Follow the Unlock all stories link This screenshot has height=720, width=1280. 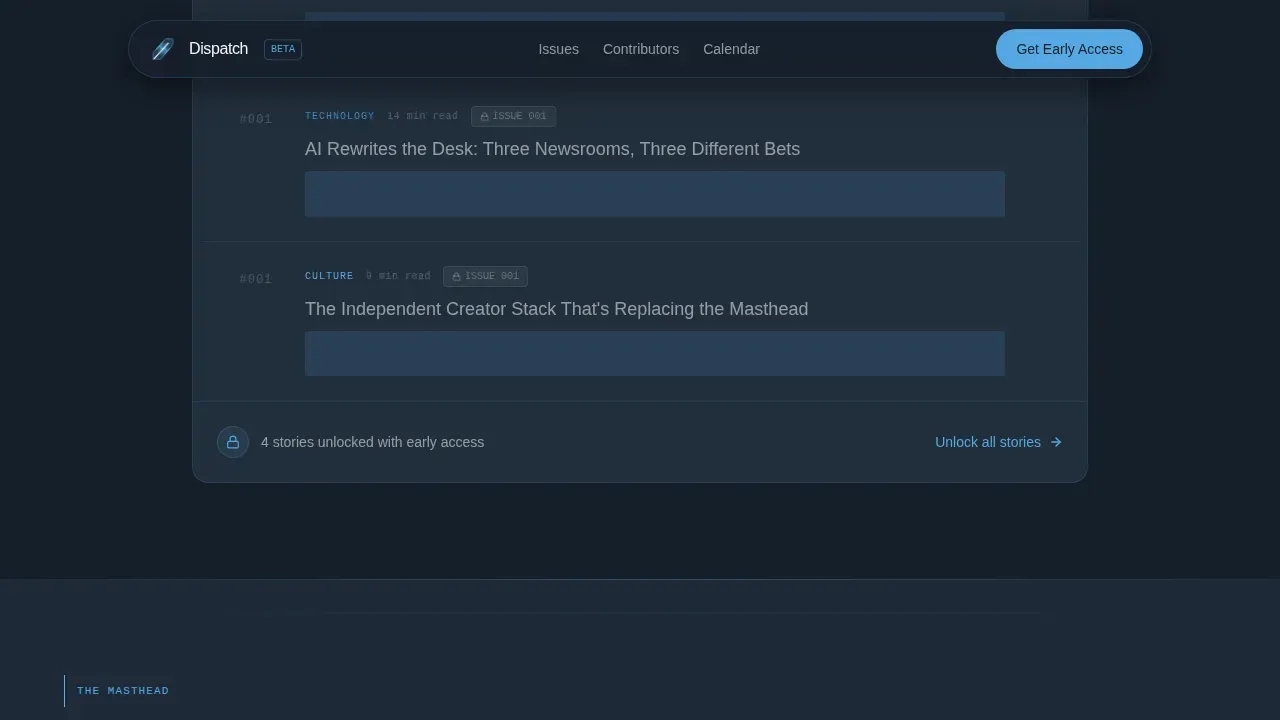(x=998, y=442)
